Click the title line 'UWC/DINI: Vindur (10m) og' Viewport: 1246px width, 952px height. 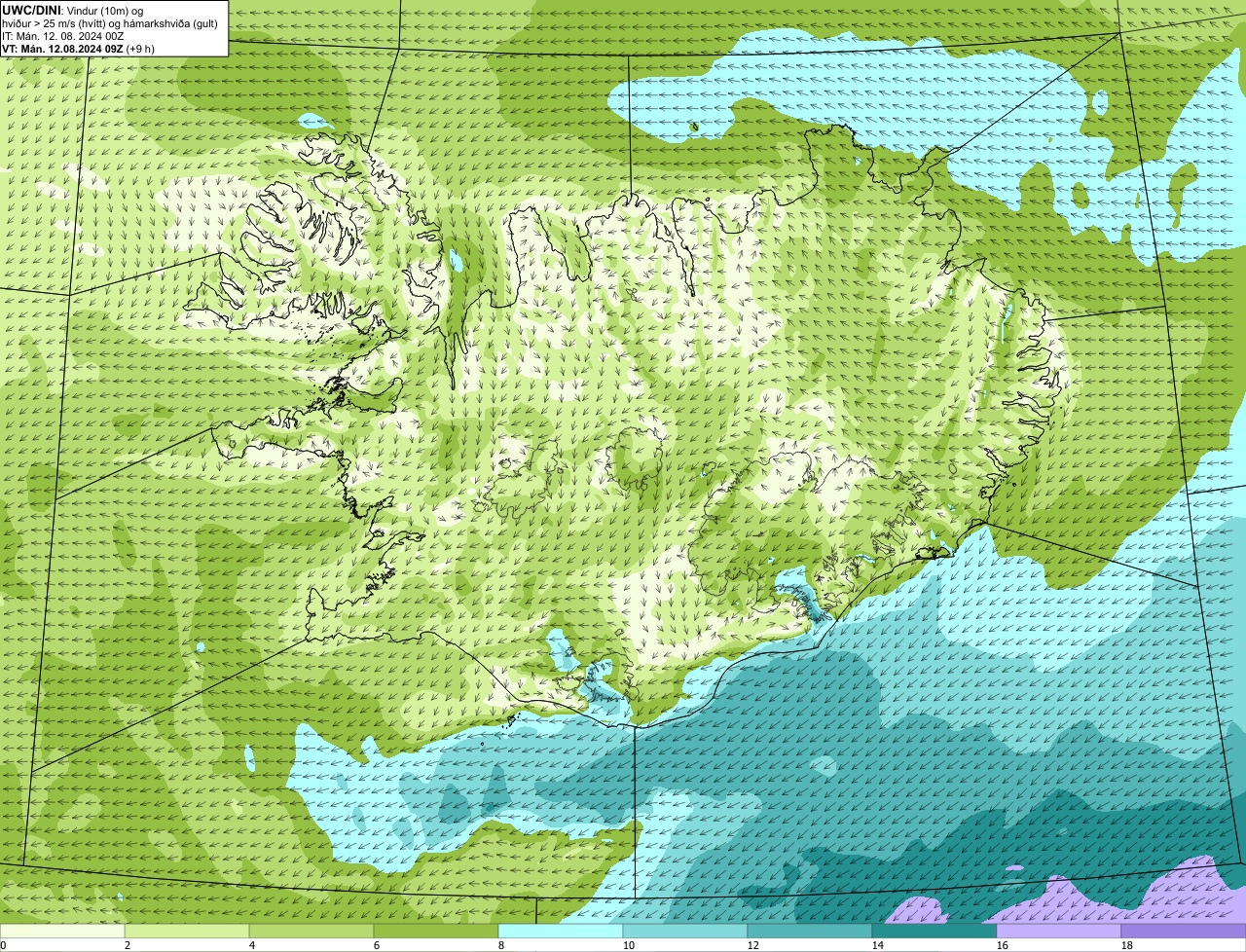(73, 10)
